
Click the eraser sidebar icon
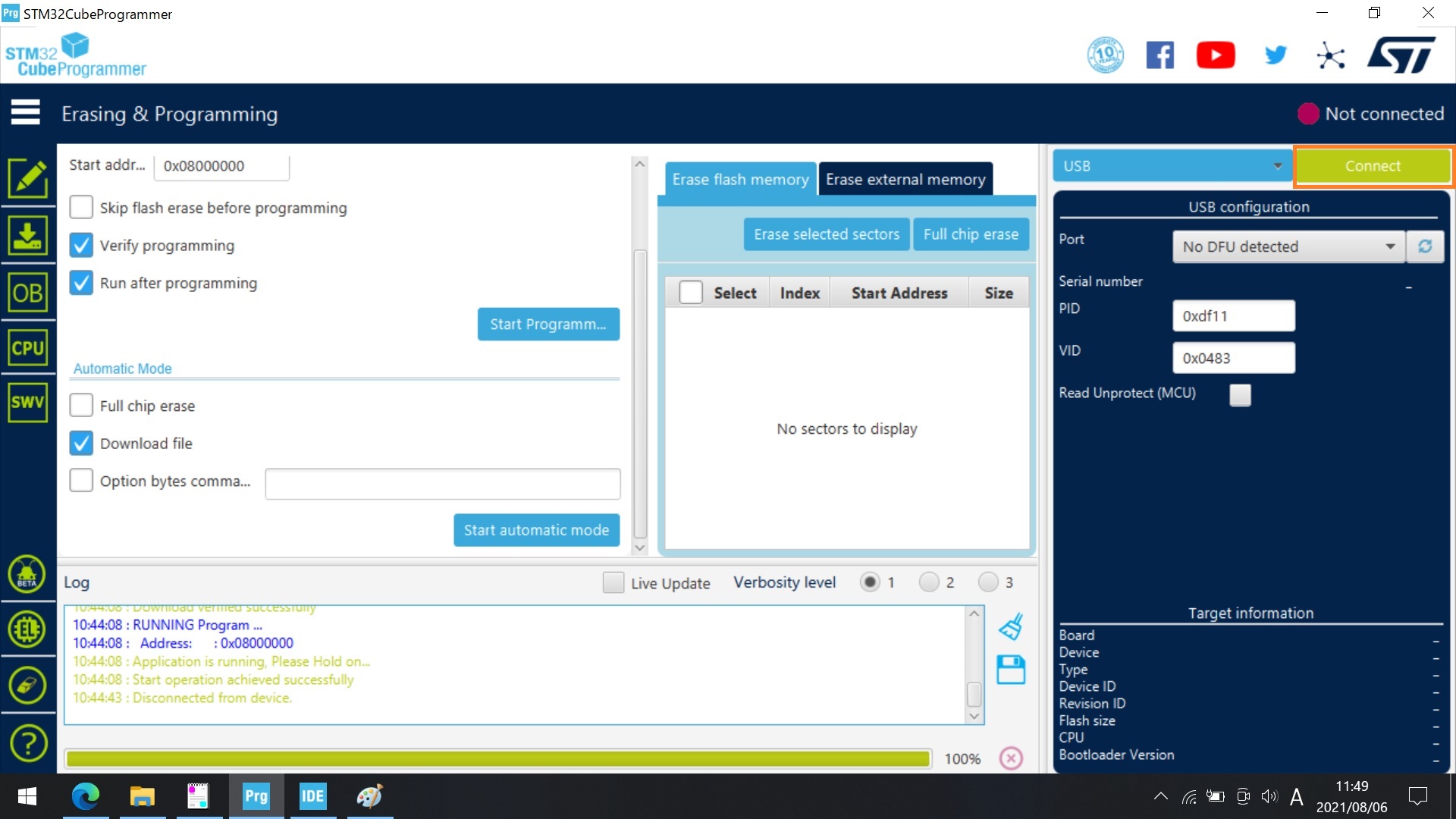coord(27,686)
